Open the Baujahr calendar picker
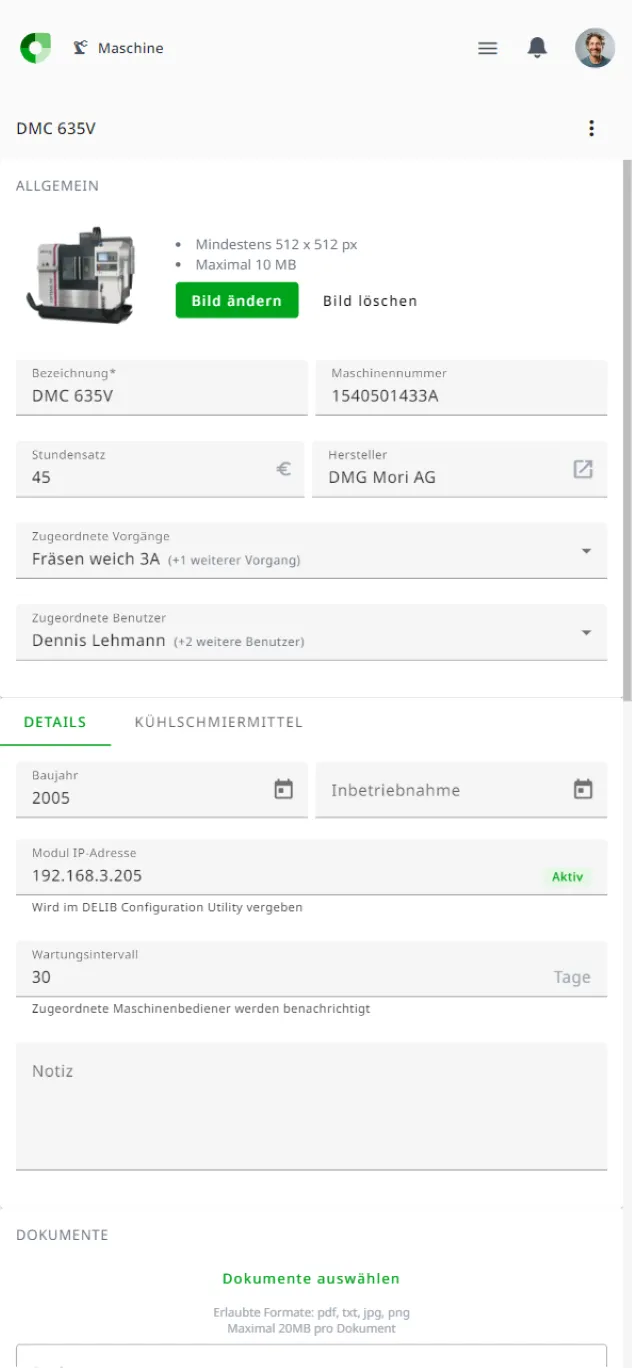The image size is (632, 1368). pos(284,790)
